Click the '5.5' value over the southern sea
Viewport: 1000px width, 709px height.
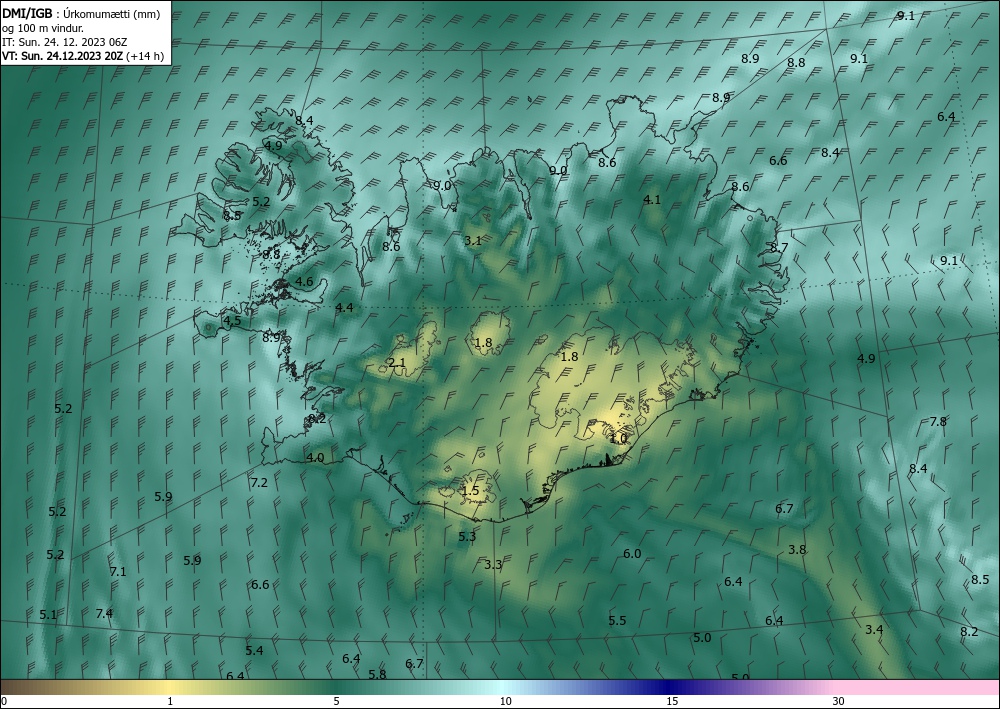617,620
